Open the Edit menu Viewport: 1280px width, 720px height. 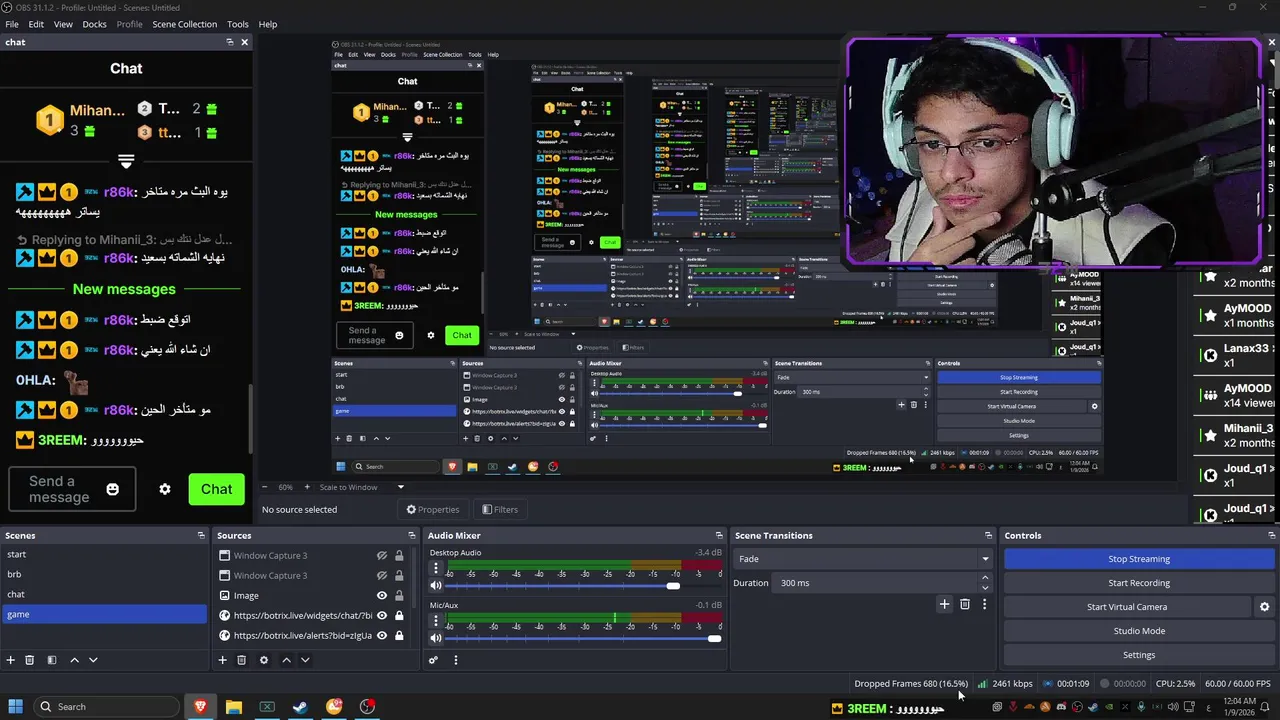click(36, 24)
